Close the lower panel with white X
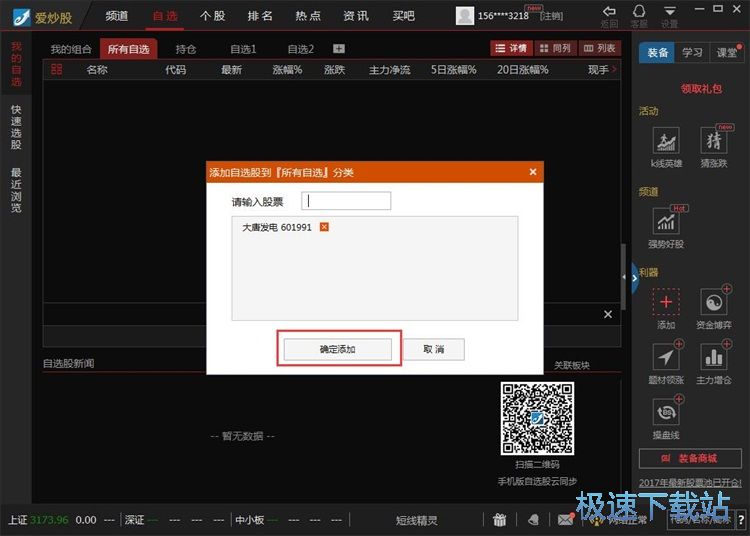The height and width of the screenshot is (536, 750). (608, 314)
